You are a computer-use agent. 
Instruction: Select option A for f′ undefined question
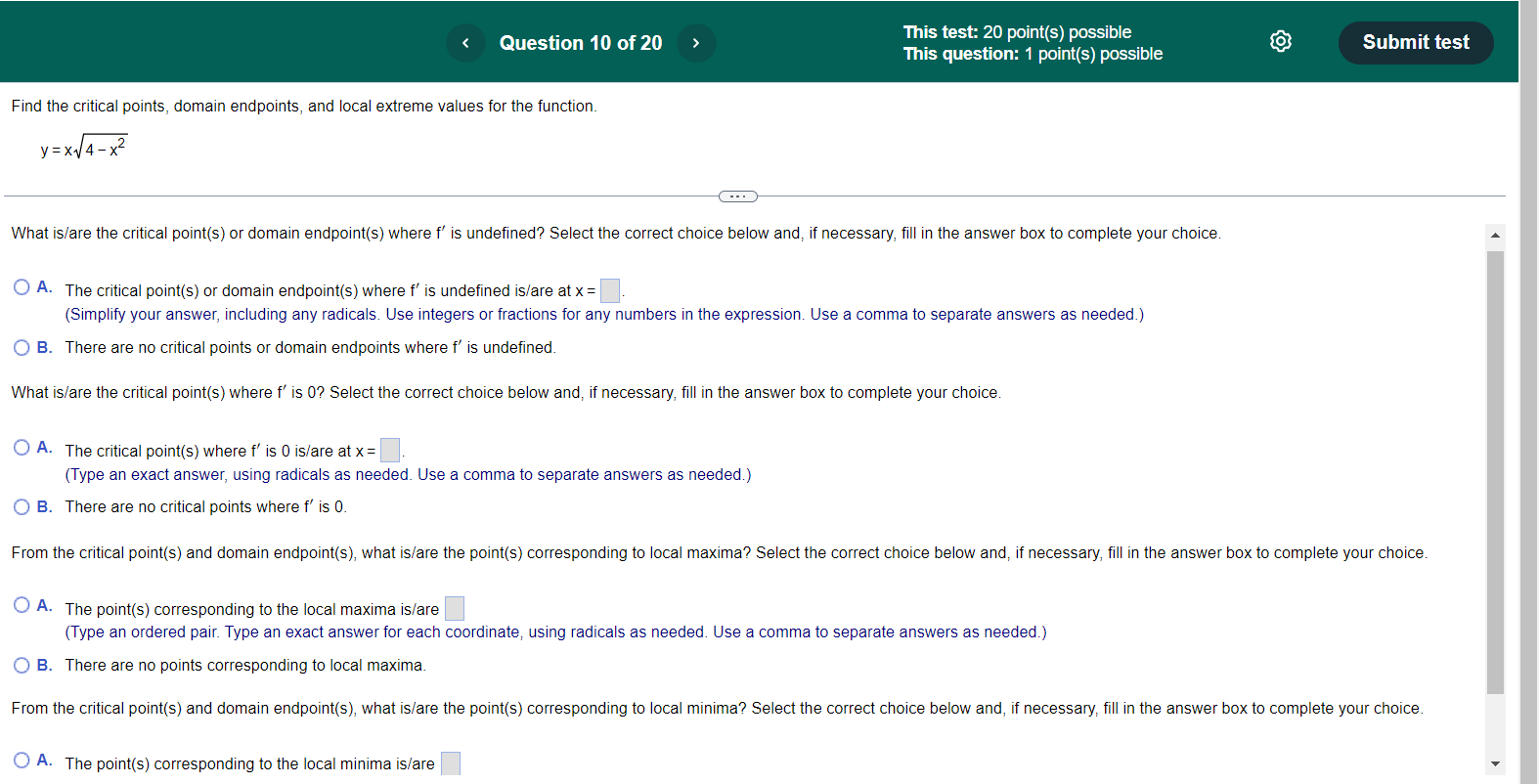coord(22,287)
